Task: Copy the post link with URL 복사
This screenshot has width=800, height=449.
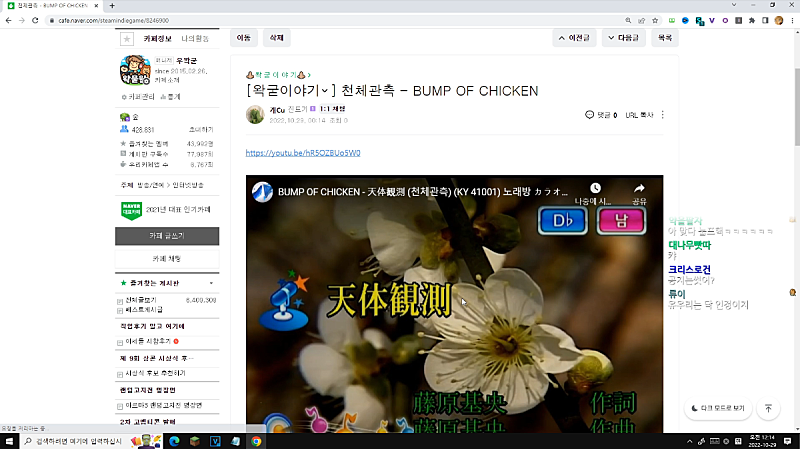Action: pos(639,115)
